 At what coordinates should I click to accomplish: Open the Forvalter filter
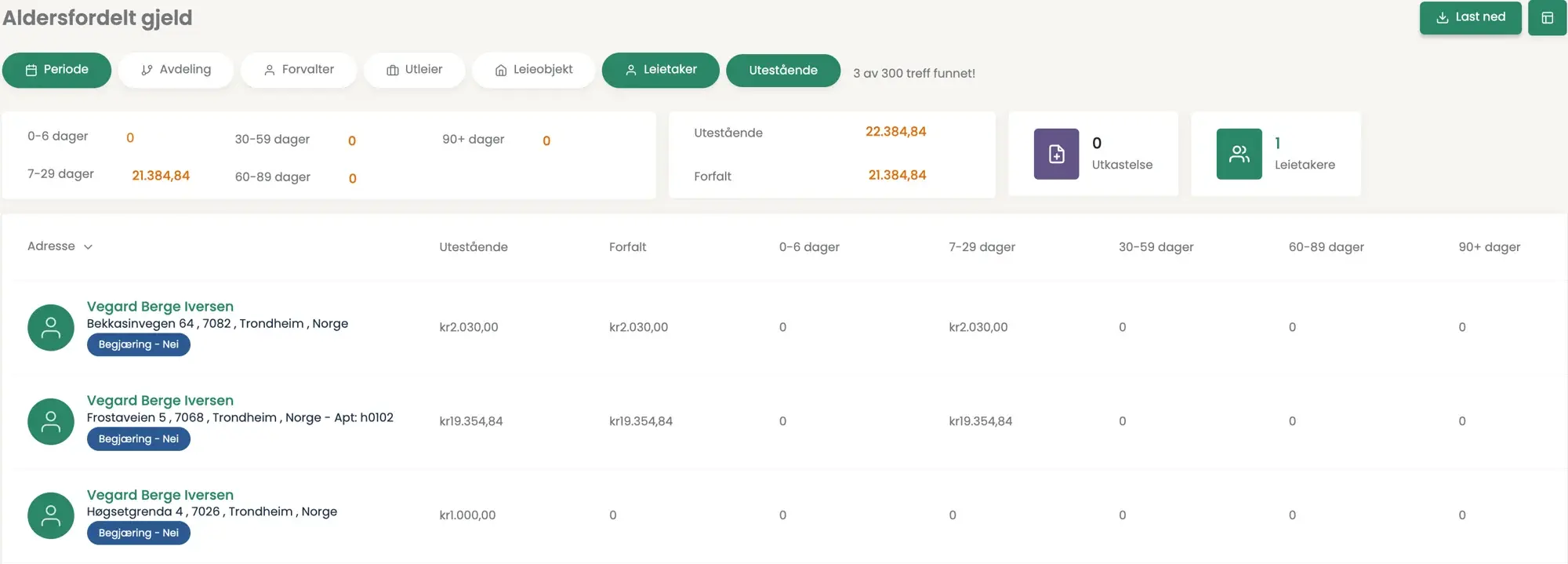coord(299,70)
